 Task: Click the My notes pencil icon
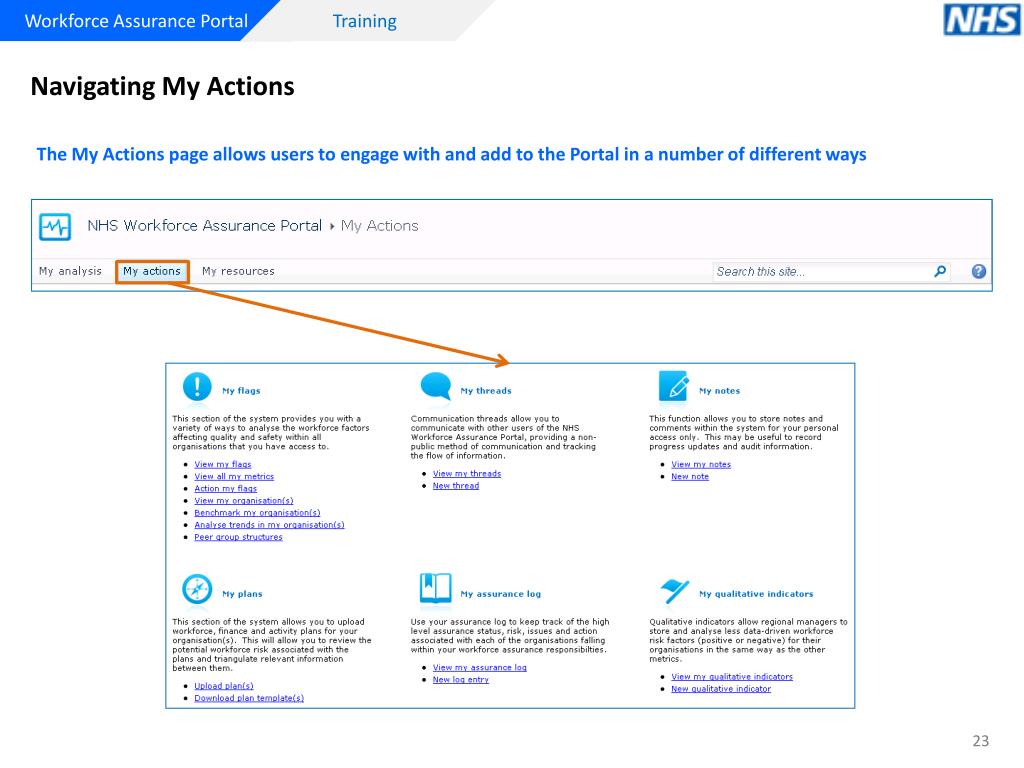tap(673, 386)
